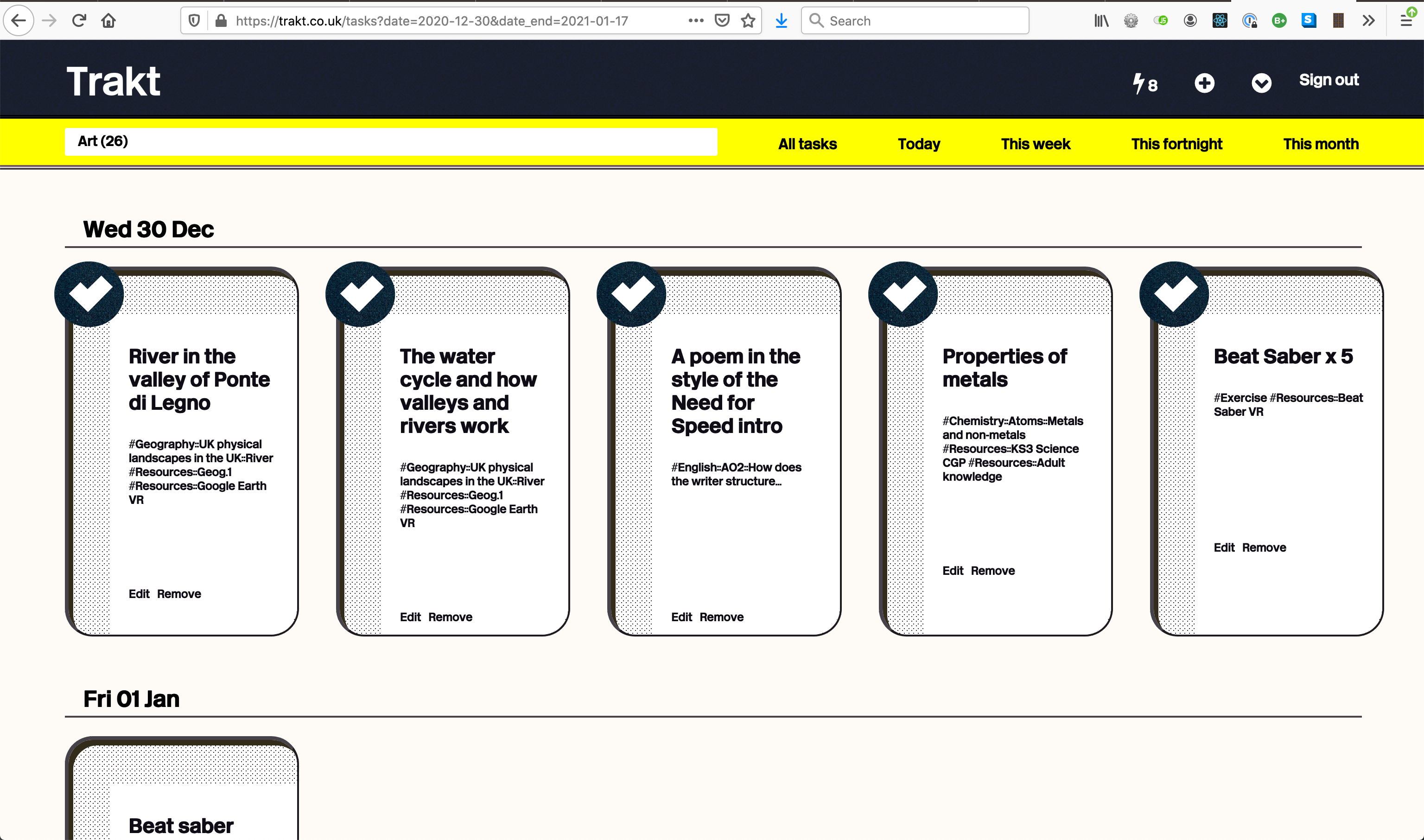1424x840 pixels.
Task: Click Remove on A poem task
Action: pos(721,617)
